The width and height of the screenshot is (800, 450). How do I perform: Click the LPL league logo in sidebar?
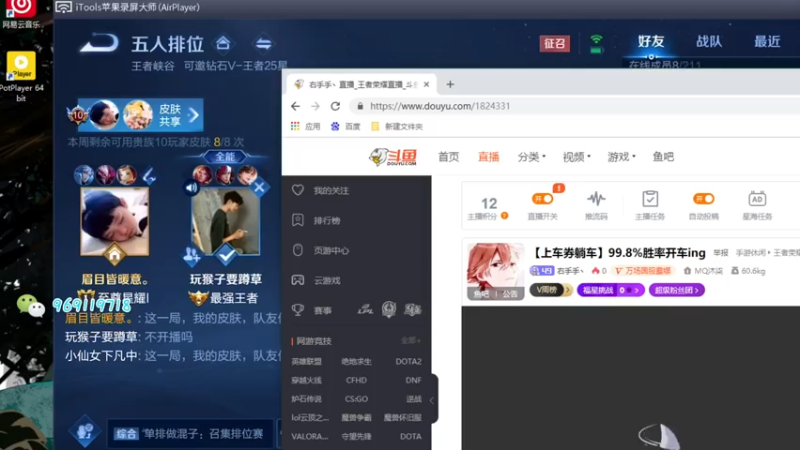tap(365, 310)
